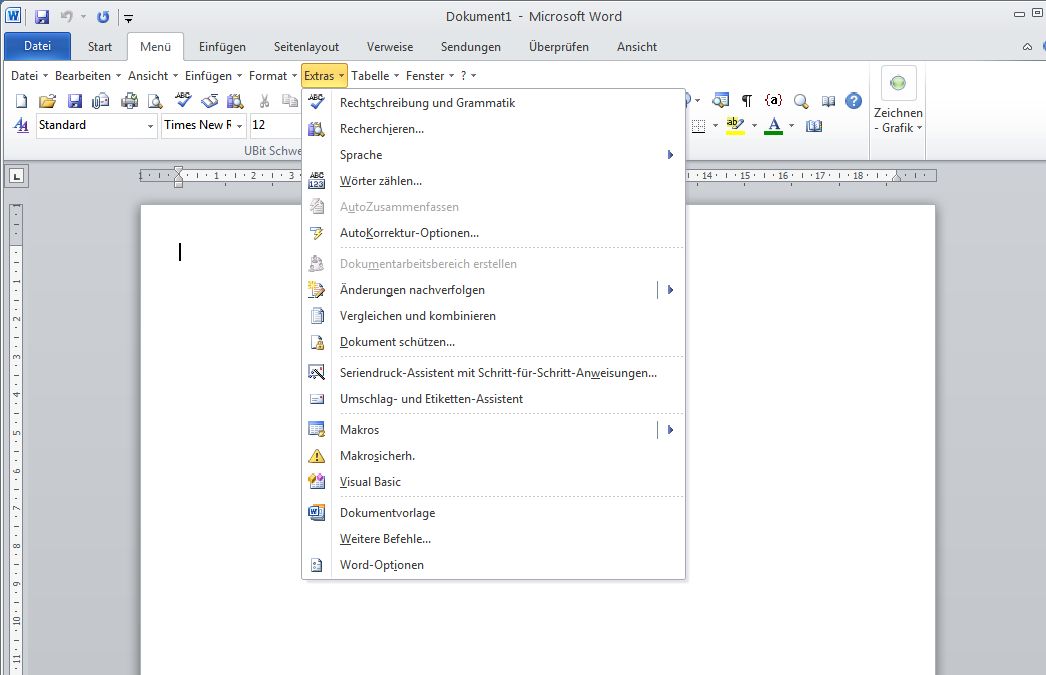Choose Rechtschreibung und Grammatik
Screen dimensions: 1046x675
pos(493,103)
